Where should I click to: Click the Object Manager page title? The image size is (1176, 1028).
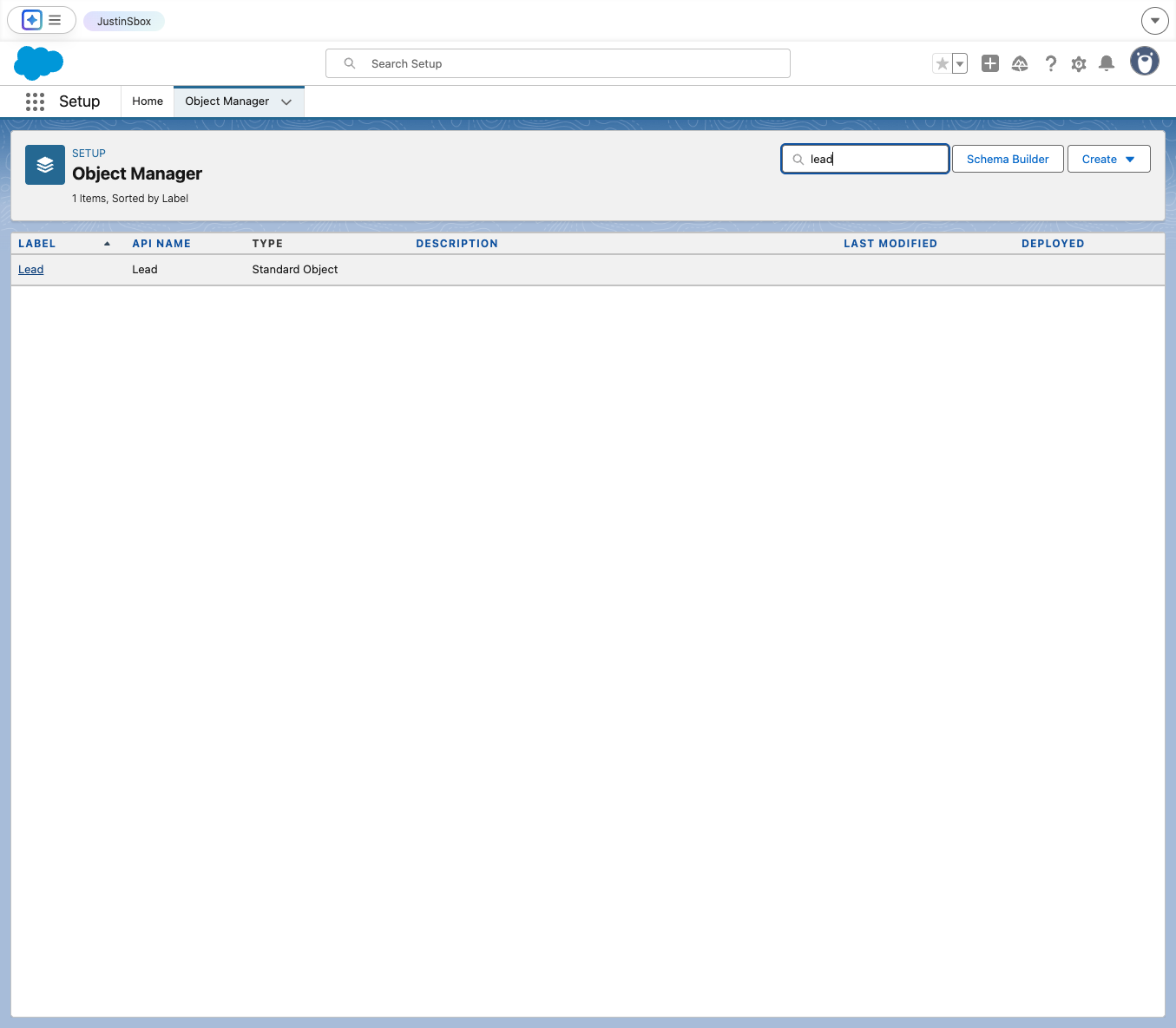pyautogui.click(x=137, y=174)
